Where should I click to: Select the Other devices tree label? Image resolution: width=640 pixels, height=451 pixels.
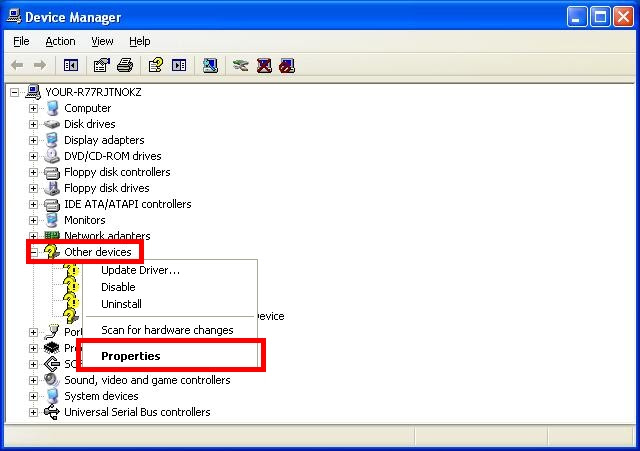(x=98, y=252)
